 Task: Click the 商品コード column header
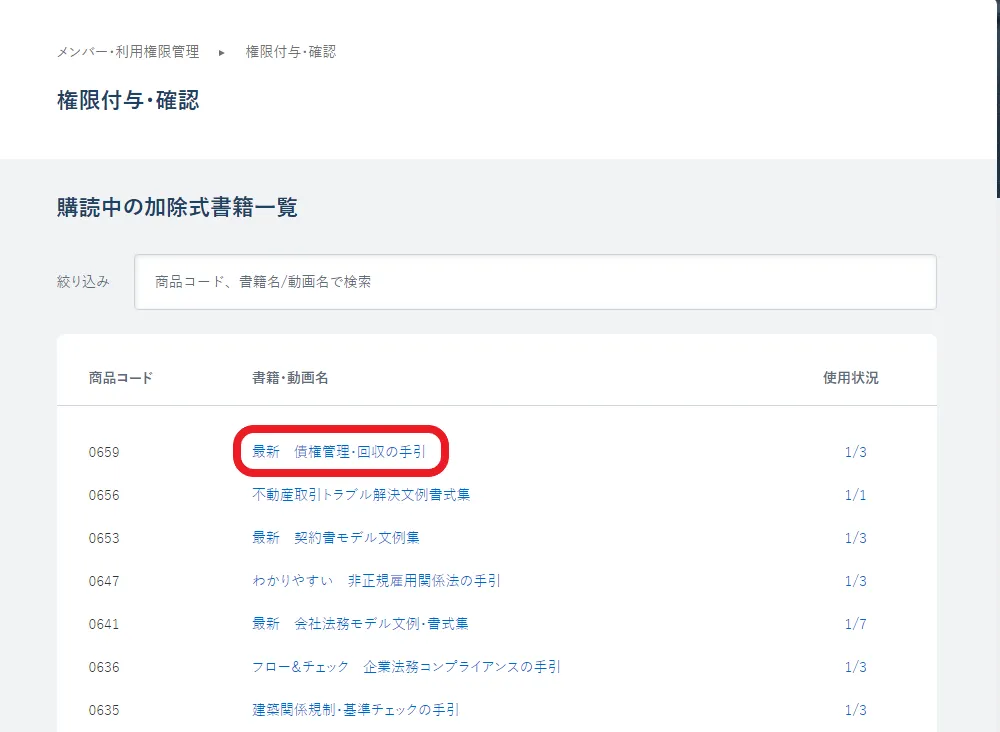[x=121, y=378]
